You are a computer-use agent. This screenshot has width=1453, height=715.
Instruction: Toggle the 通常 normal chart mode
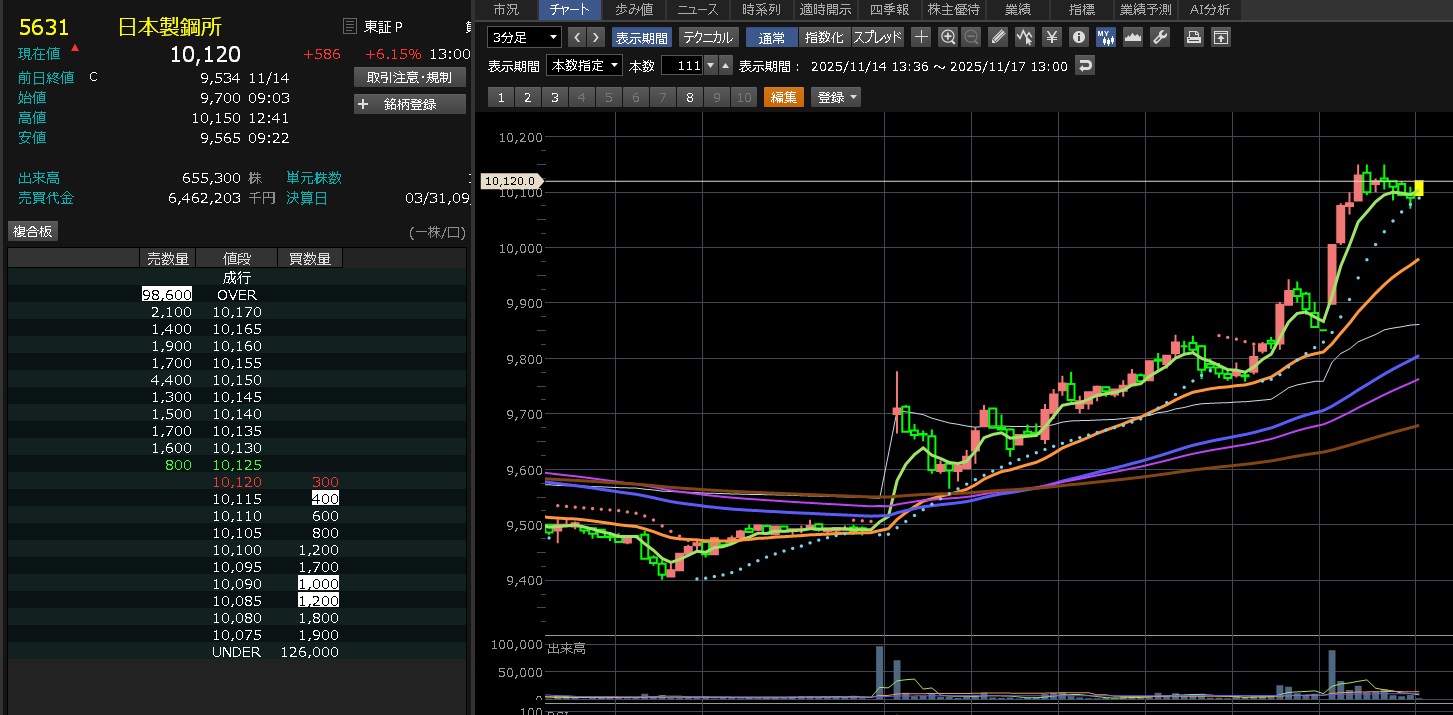click(x=772, y=37)
